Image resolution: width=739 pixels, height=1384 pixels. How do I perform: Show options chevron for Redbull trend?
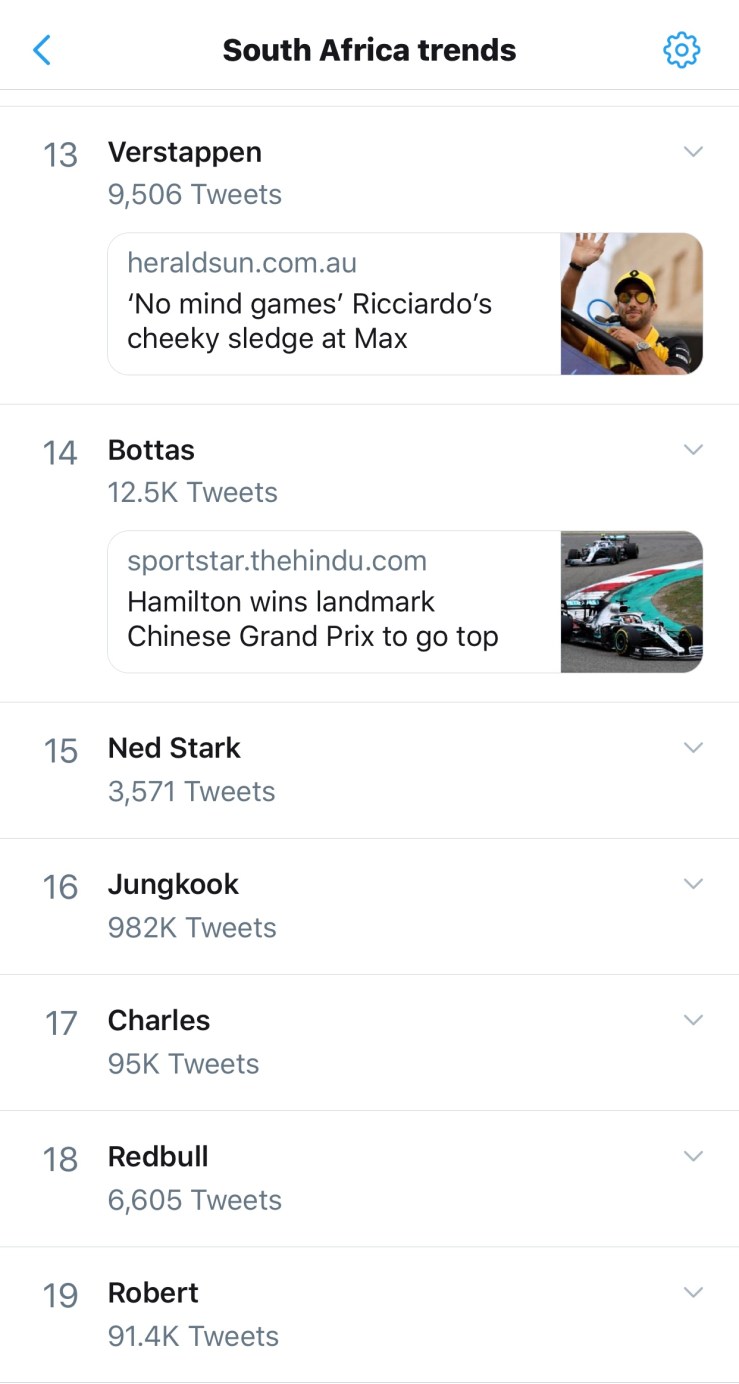pos(693,1156)
